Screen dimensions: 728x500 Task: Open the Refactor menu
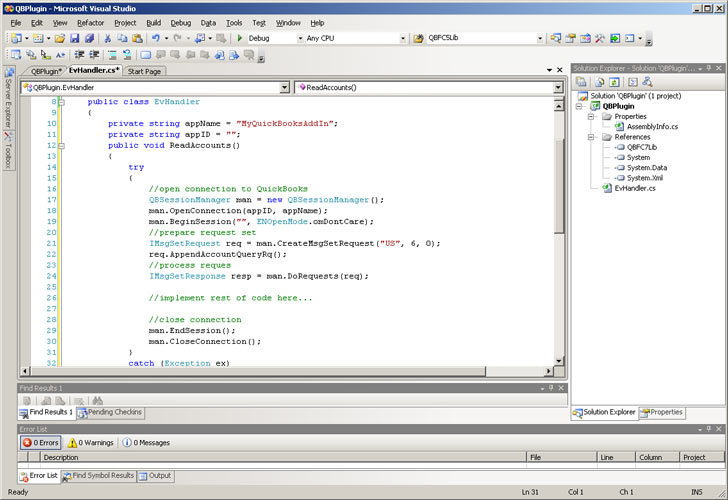90,22
